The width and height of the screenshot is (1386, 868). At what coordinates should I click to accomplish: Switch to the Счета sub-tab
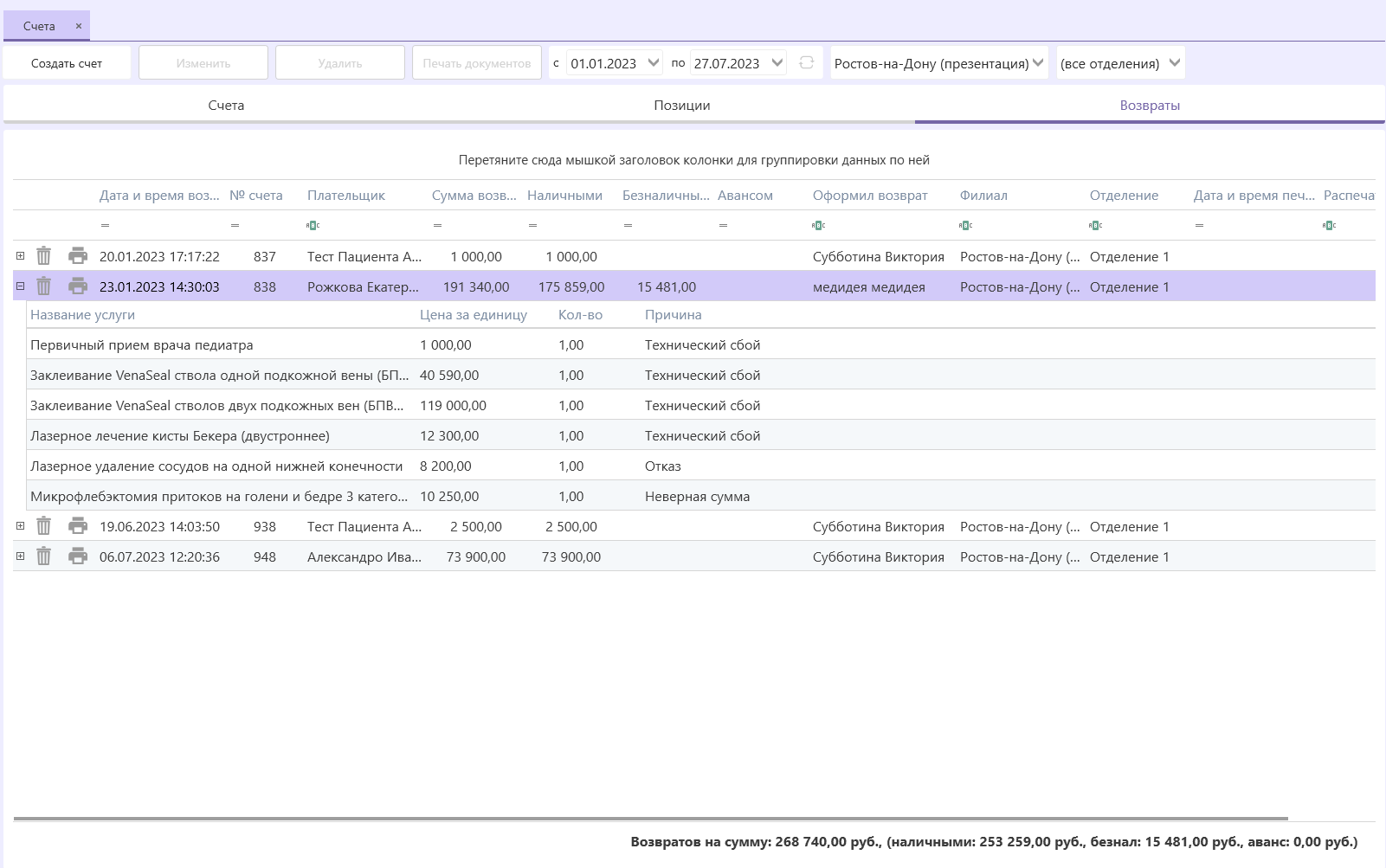click(x=226, y=105)
